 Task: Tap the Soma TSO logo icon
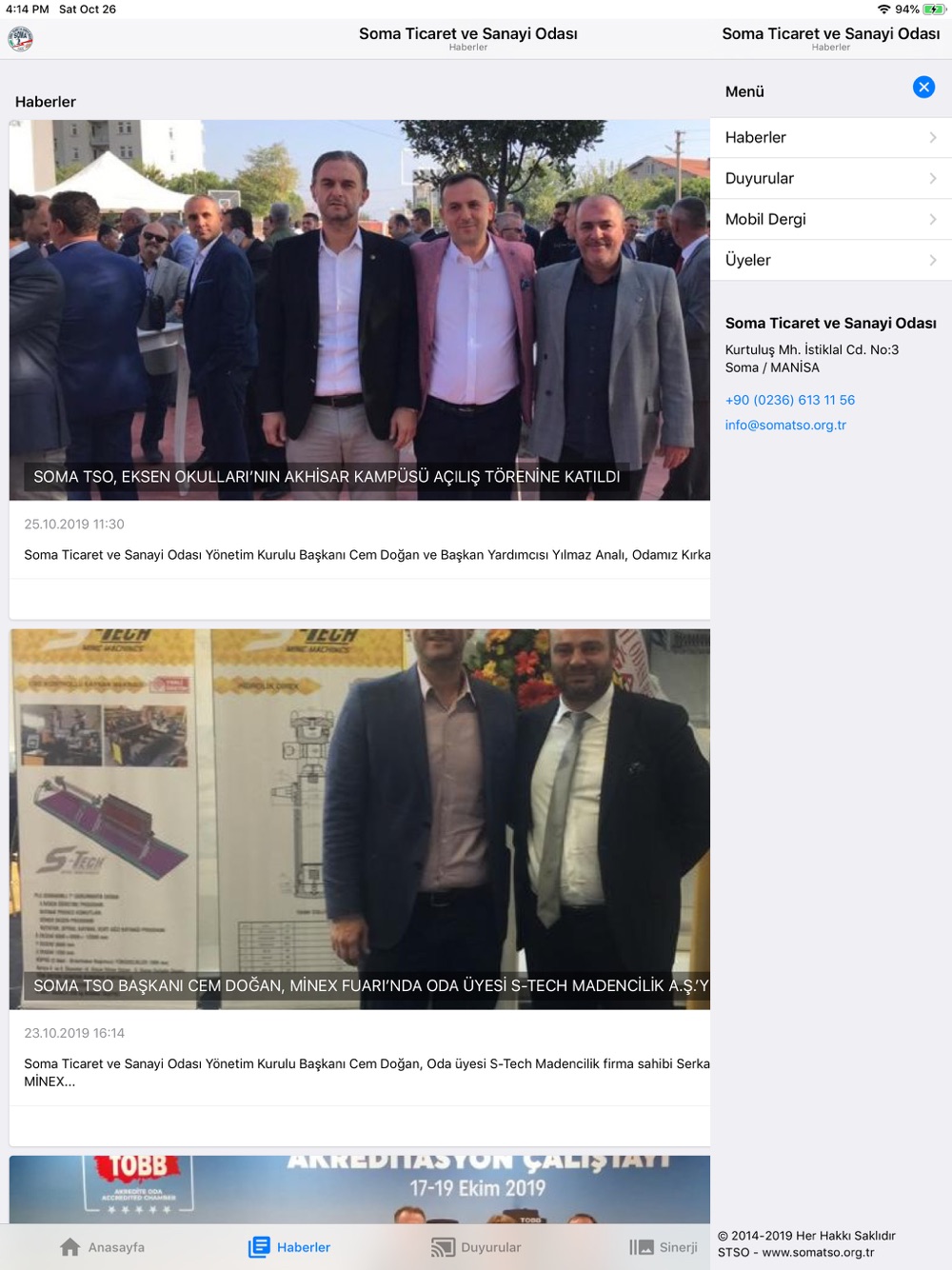20,39
